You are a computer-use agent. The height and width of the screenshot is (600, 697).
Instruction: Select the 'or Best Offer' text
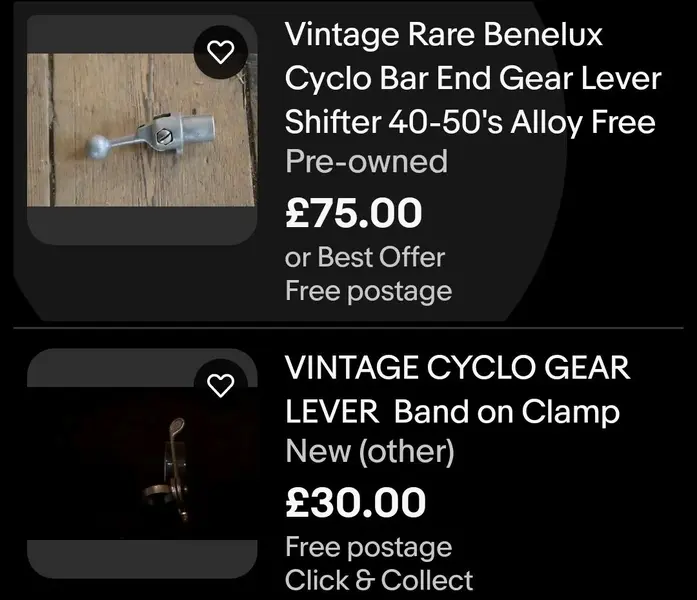(x=365, y=257)
